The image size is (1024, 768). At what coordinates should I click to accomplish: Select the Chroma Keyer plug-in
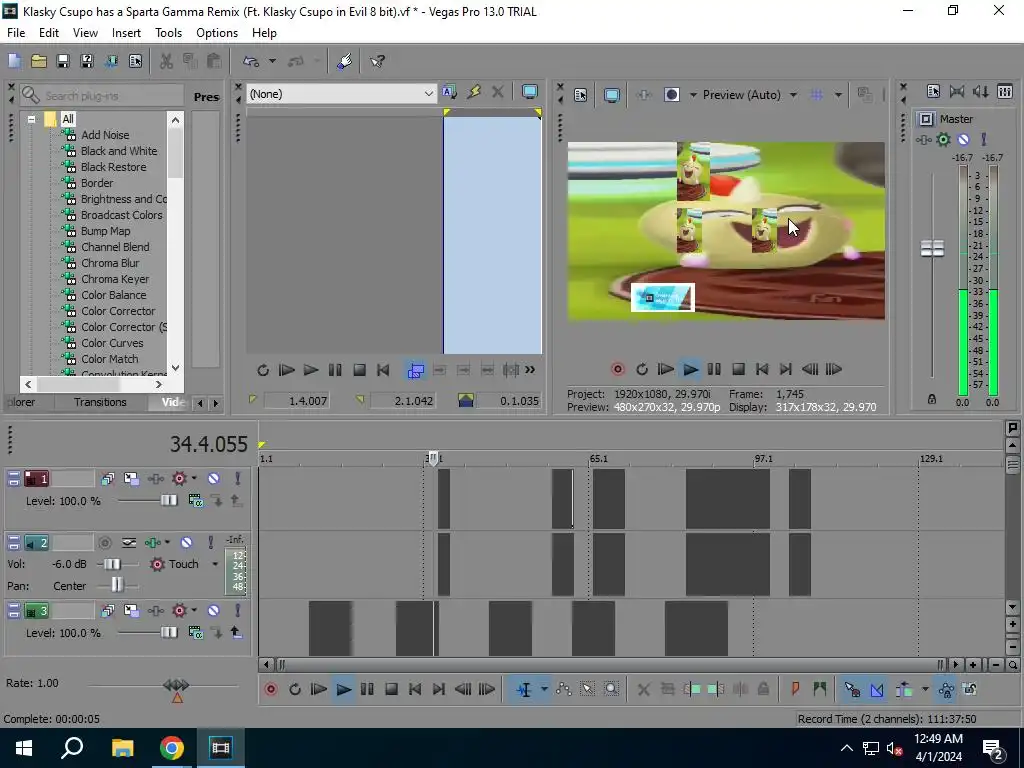click(x=115, y=279)
